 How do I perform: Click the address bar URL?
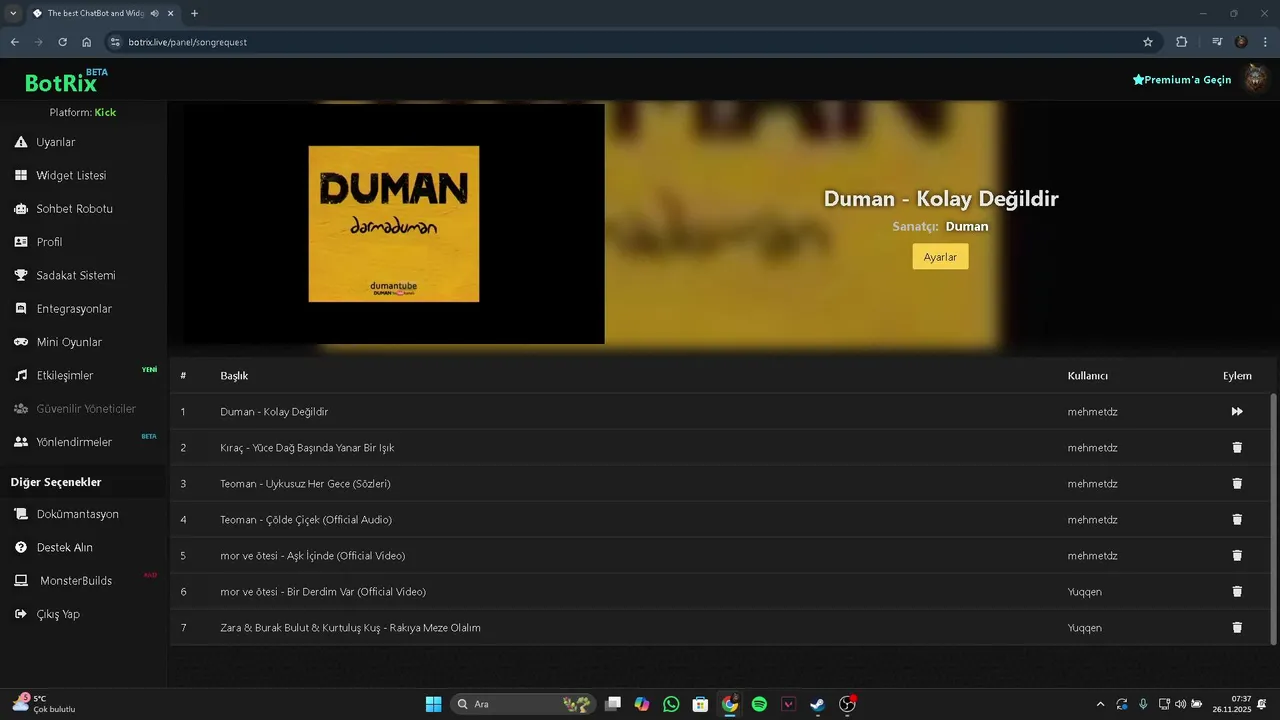(188, 42)
